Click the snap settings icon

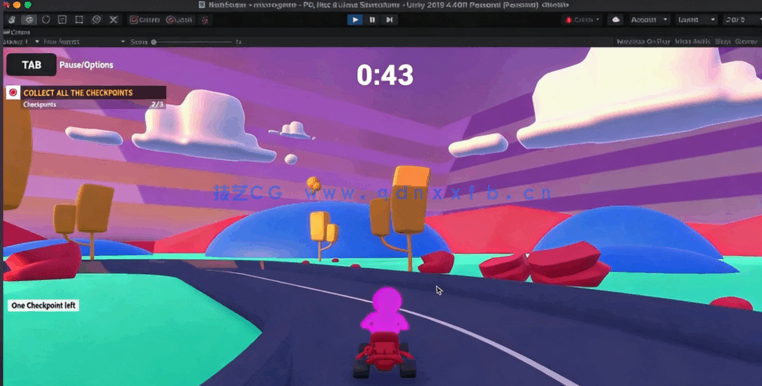[x=206, y=20]
